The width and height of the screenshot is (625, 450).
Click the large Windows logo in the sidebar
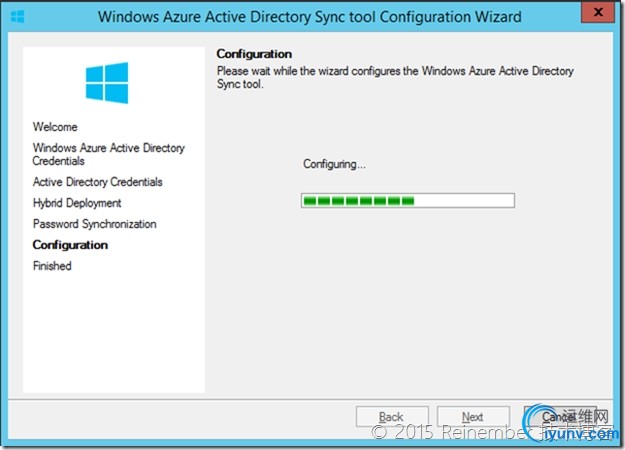pyautogui.click(x=107, y=83)
